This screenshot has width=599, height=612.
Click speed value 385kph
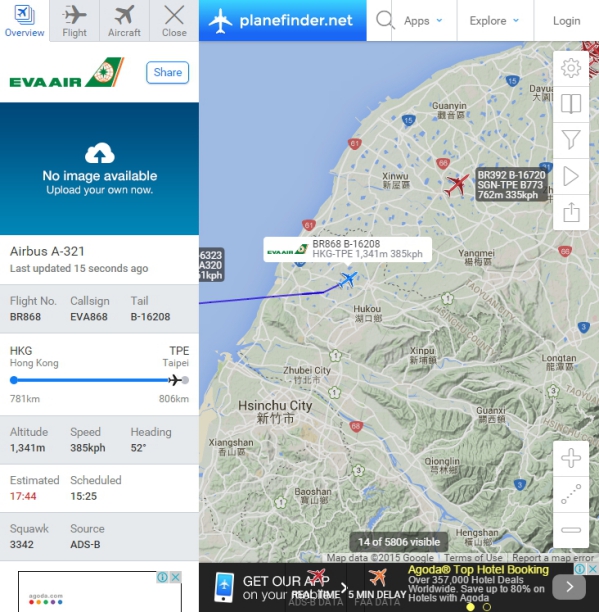coord(88,448)
